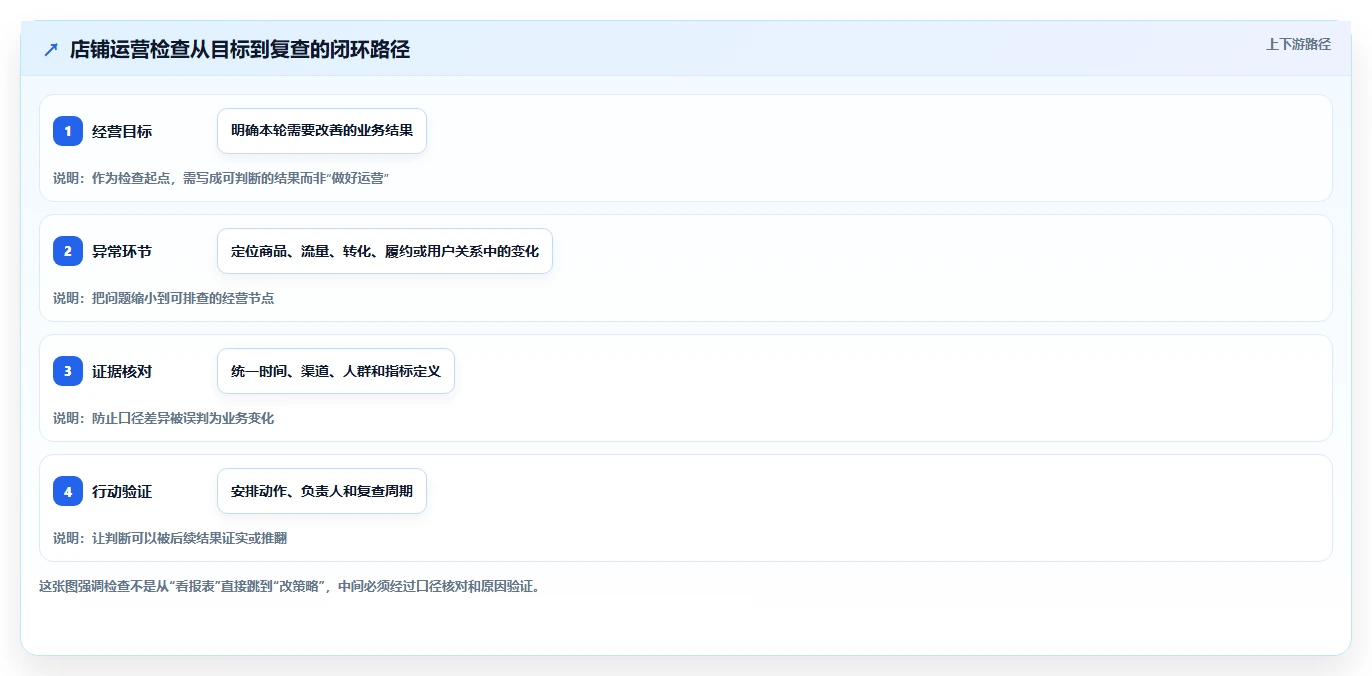Click the step 4 number badge
Screen dimensions: 1372x676
point(68,491)
